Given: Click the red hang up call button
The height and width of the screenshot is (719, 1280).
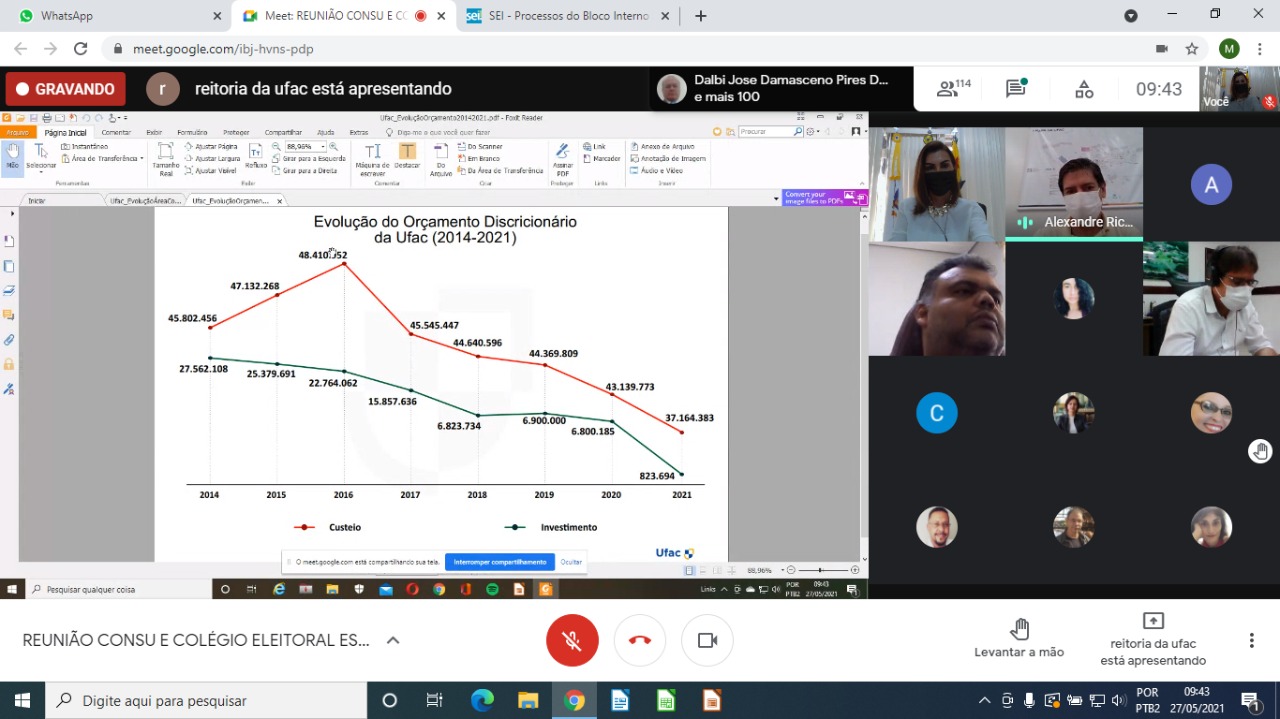Looking at the screenshot, I should tap(640, 641).
